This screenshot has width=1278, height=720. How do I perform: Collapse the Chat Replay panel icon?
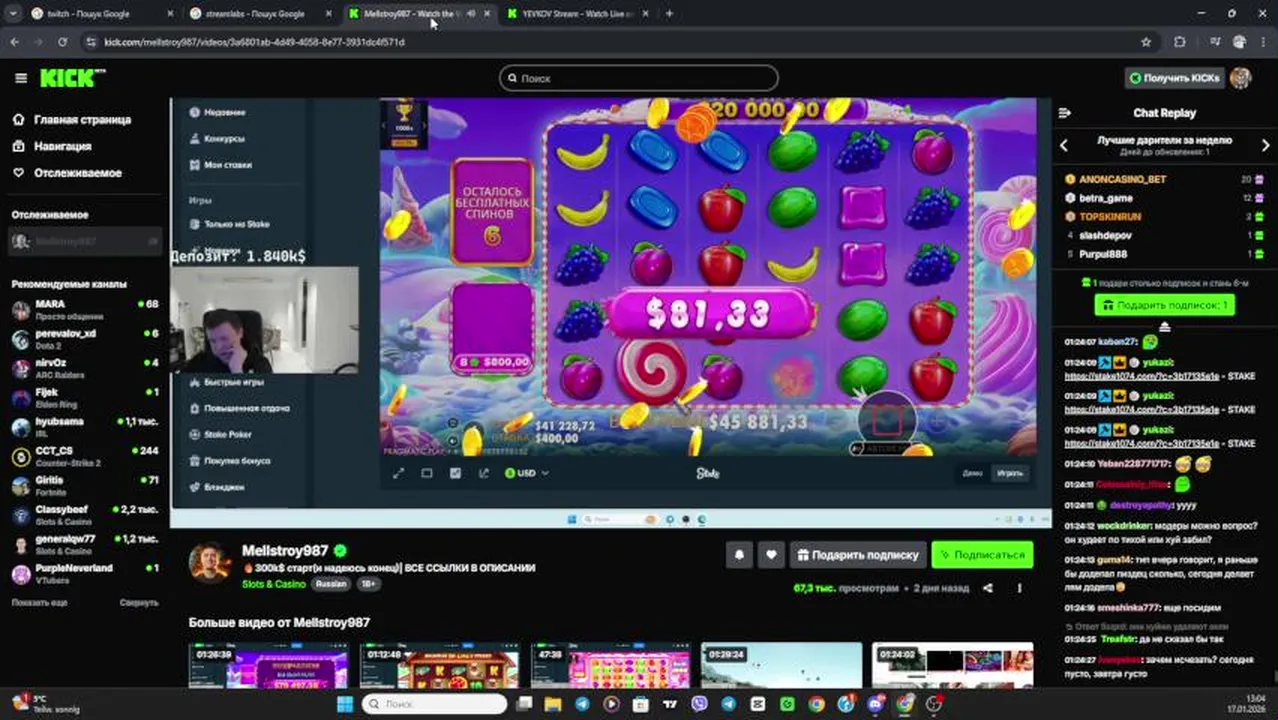pyautogui.click(x=1064, y=113)
